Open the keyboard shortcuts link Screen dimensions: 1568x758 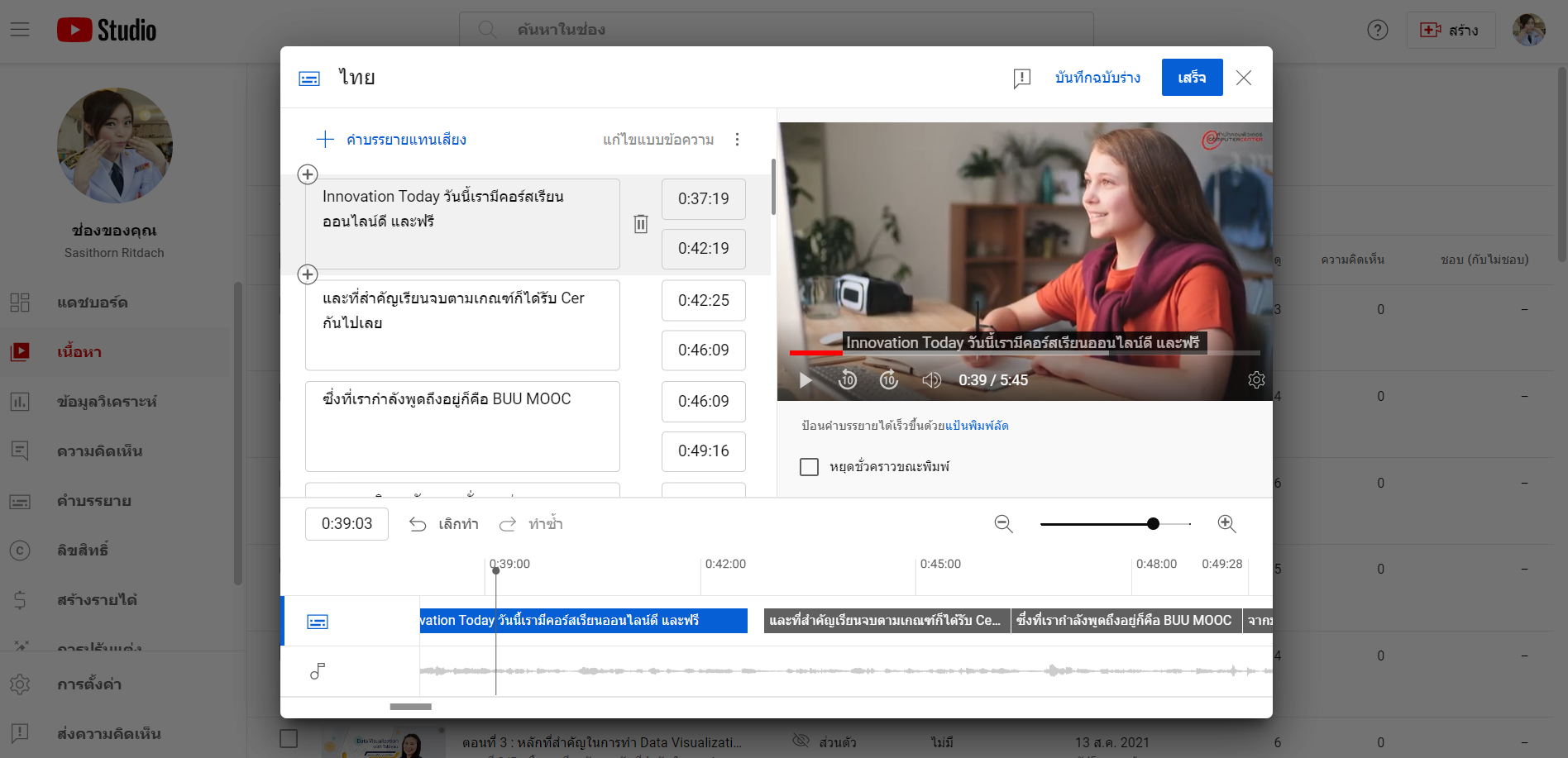point(977,426)
